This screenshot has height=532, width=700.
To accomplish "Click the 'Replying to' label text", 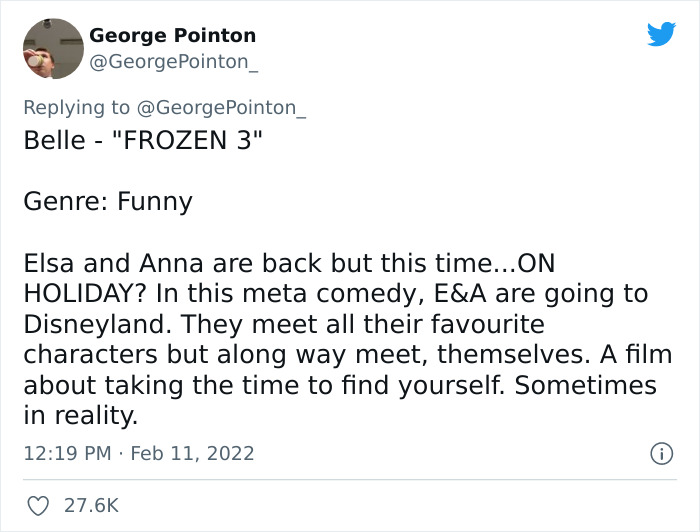I will coord(76,108).
